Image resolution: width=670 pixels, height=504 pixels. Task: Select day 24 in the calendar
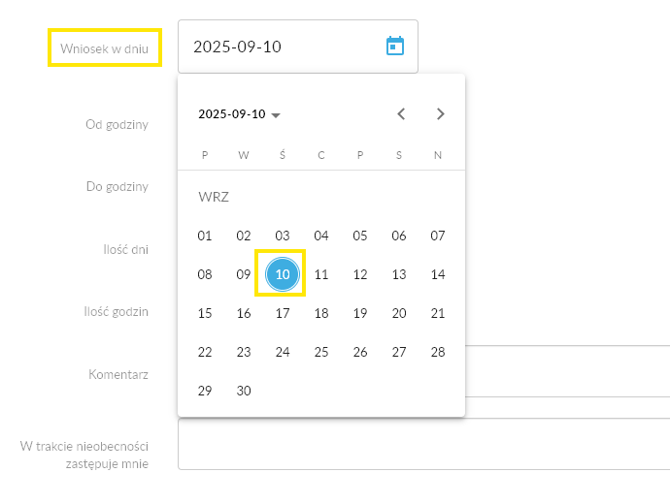(x=282, y=352)
